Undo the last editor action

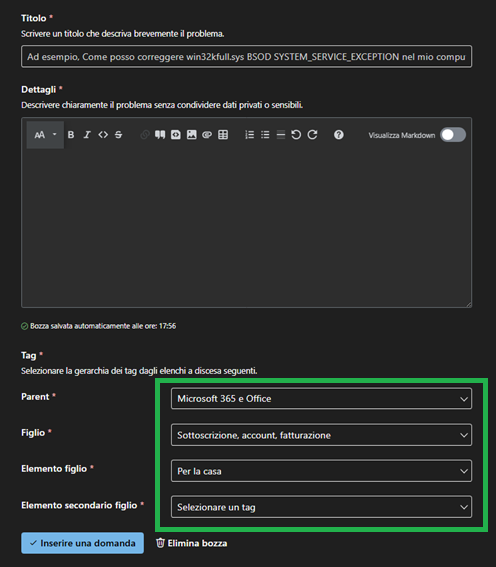click(x=296, y=135)
